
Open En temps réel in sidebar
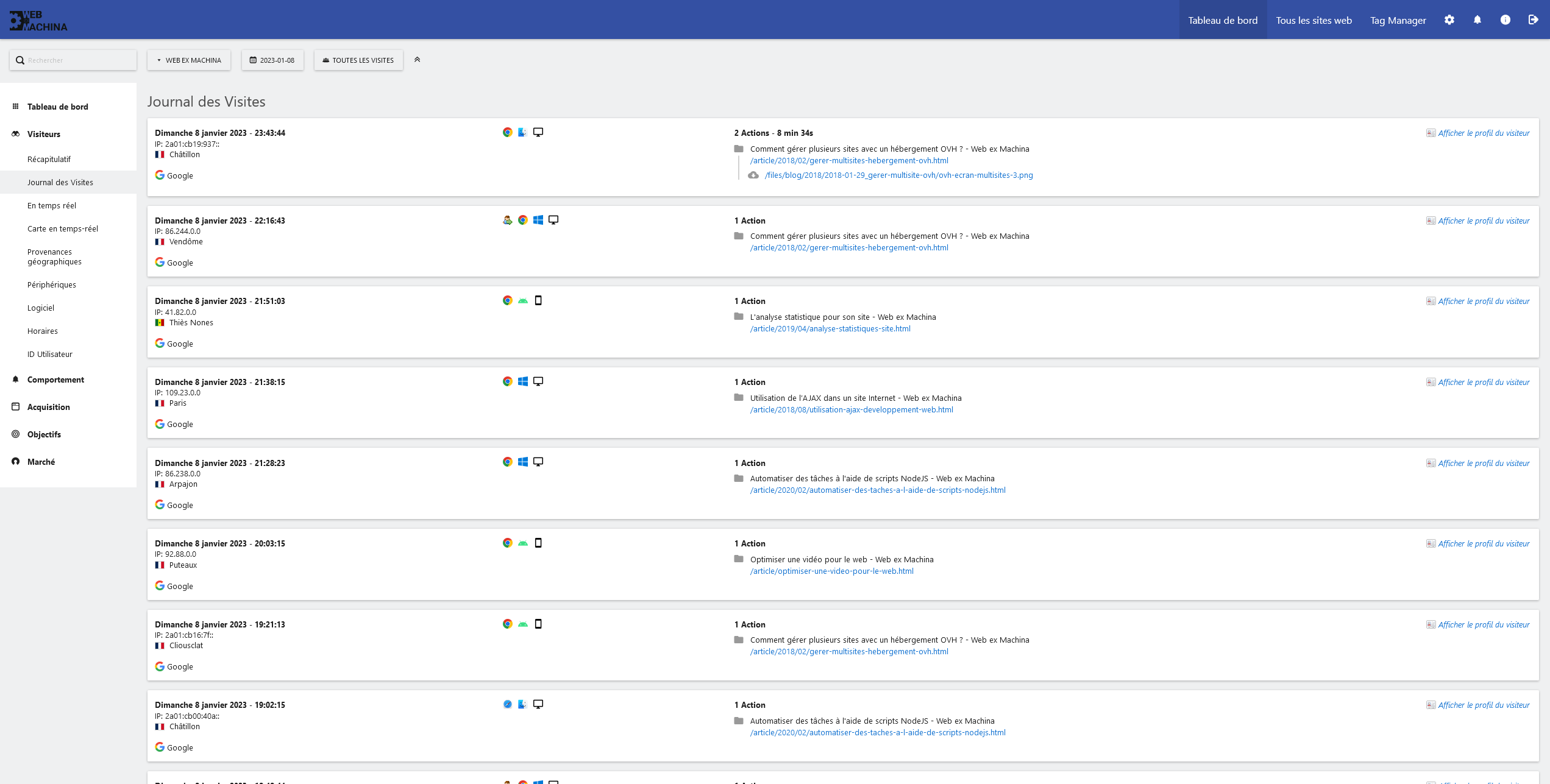52,205
